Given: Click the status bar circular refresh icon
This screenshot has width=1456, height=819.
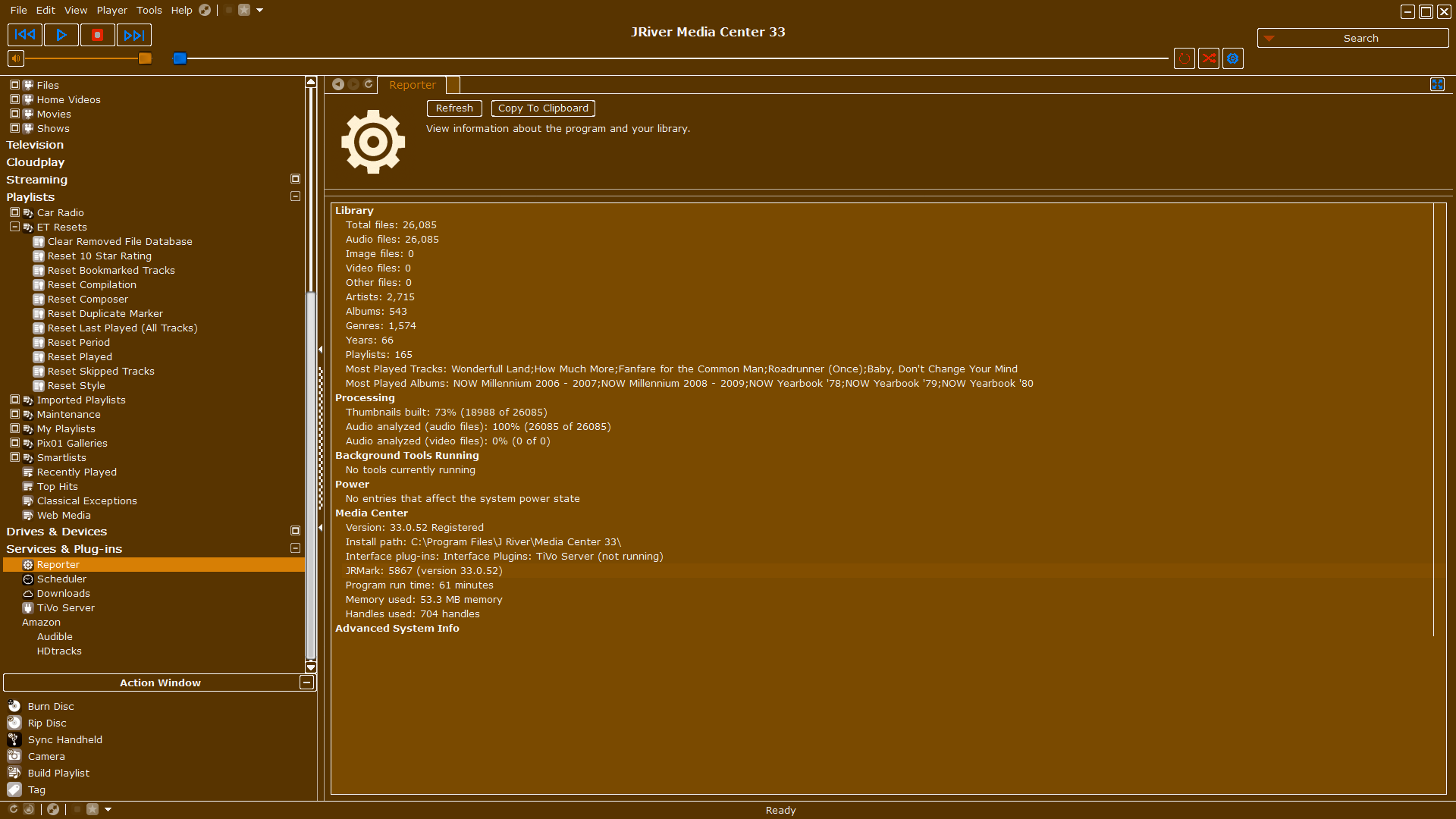Looking at the screenshot, I should tap(13, 809).
